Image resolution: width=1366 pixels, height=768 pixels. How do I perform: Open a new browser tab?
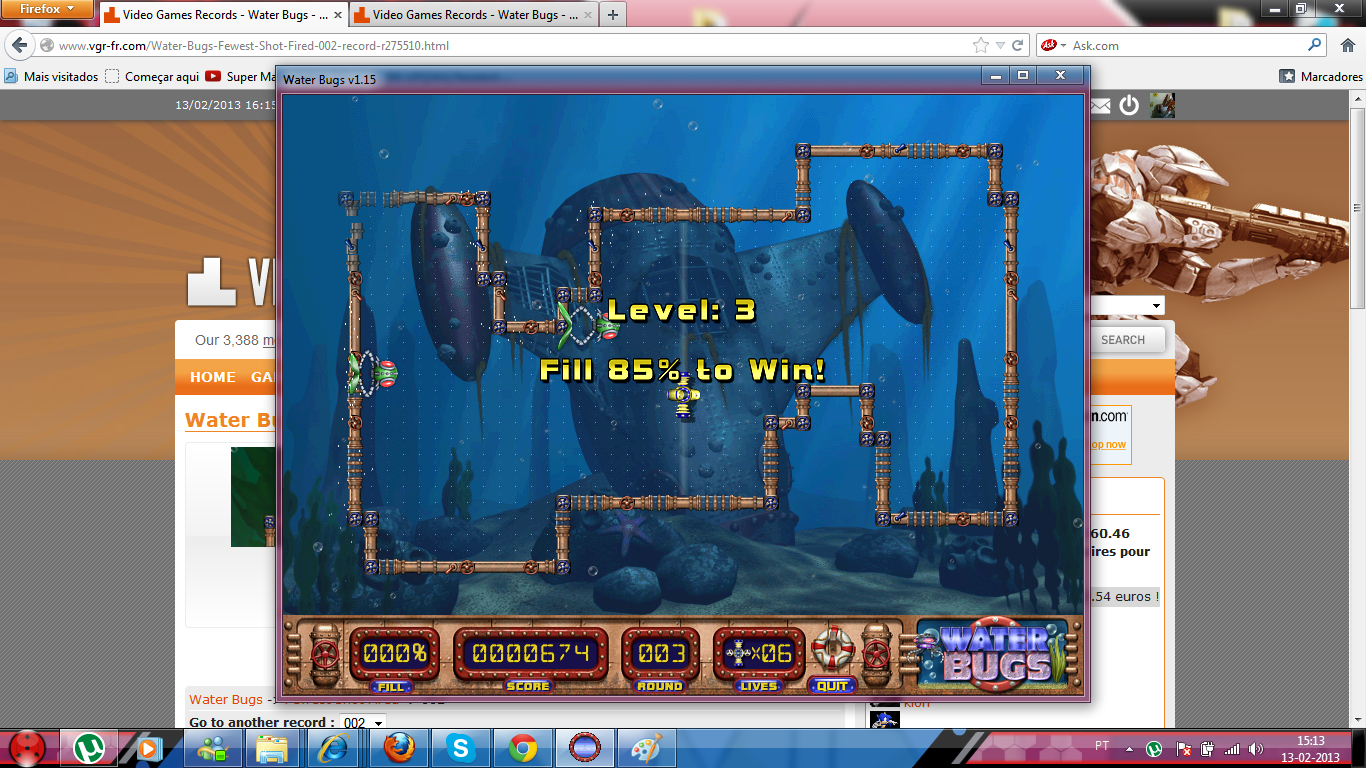(612, 15)
